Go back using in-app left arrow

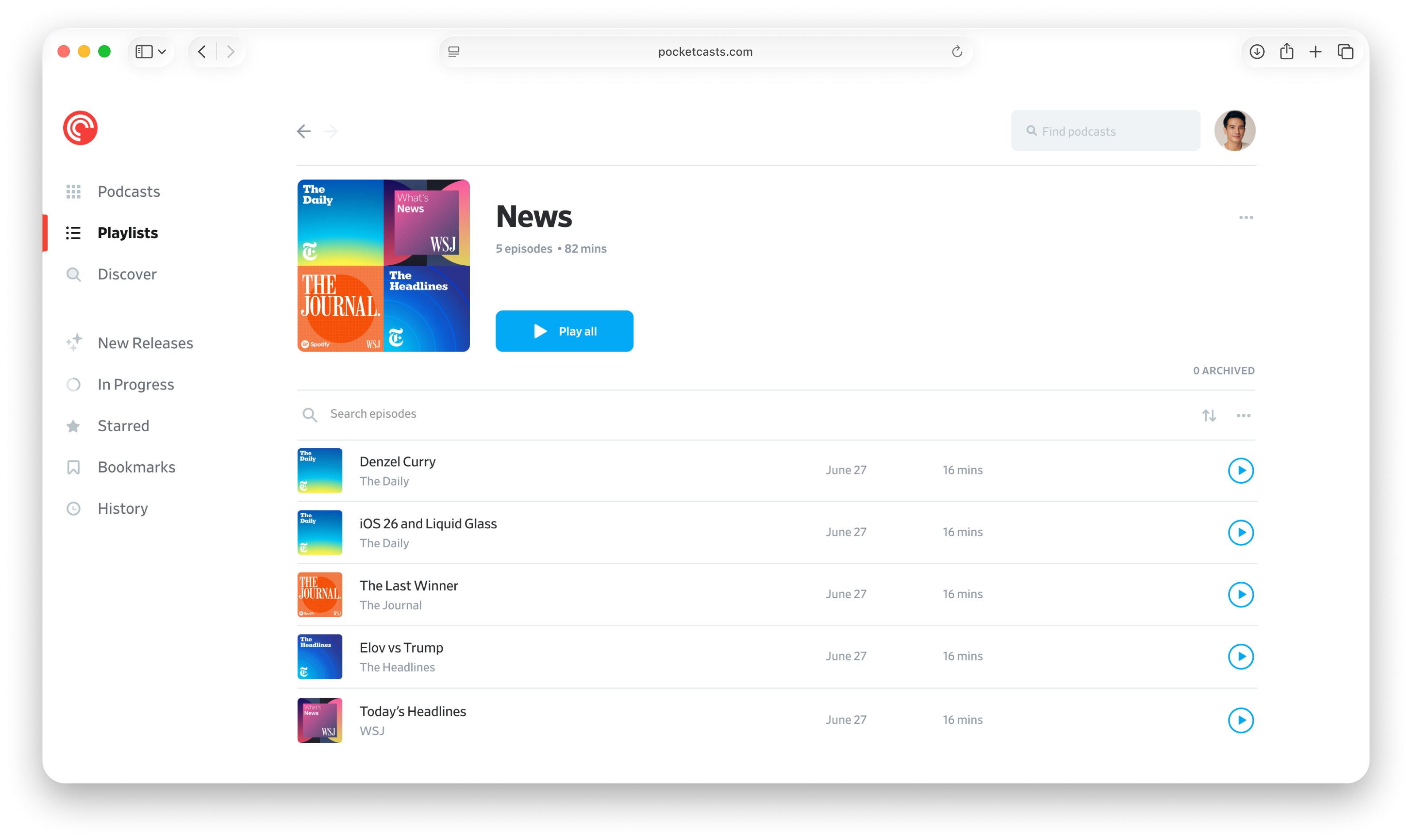(x=303, y=131)
